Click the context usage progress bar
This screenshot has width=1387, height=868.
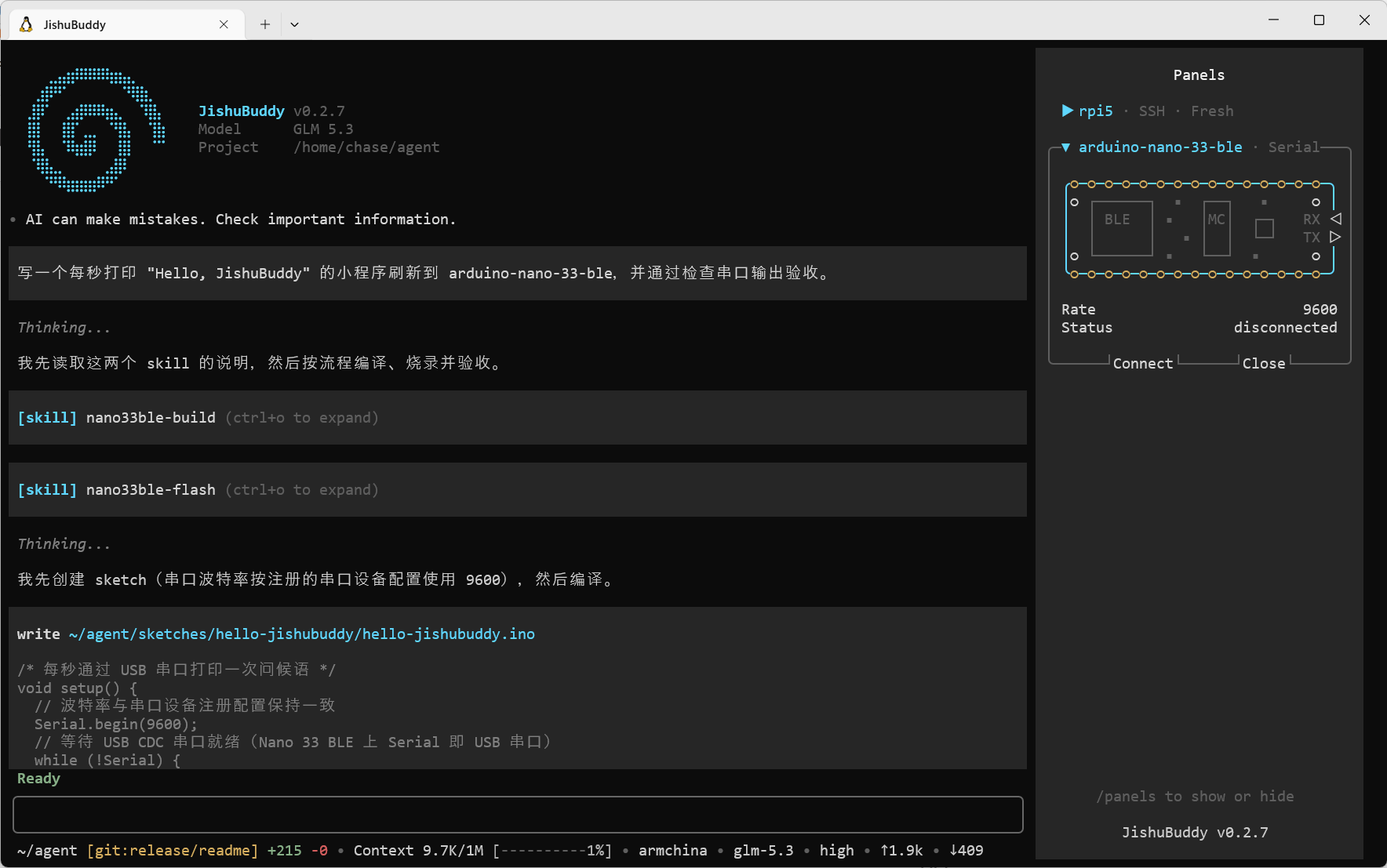pyautogui.click(x=552, y=851)
